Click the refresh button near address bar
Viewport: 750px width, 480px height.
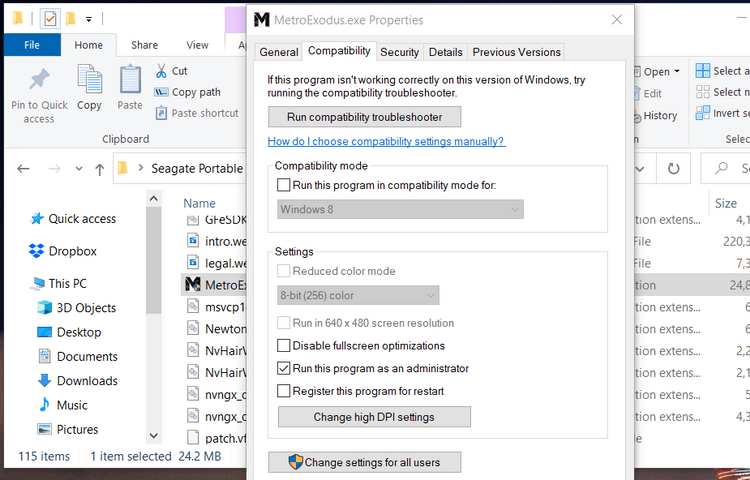[674, 169]
